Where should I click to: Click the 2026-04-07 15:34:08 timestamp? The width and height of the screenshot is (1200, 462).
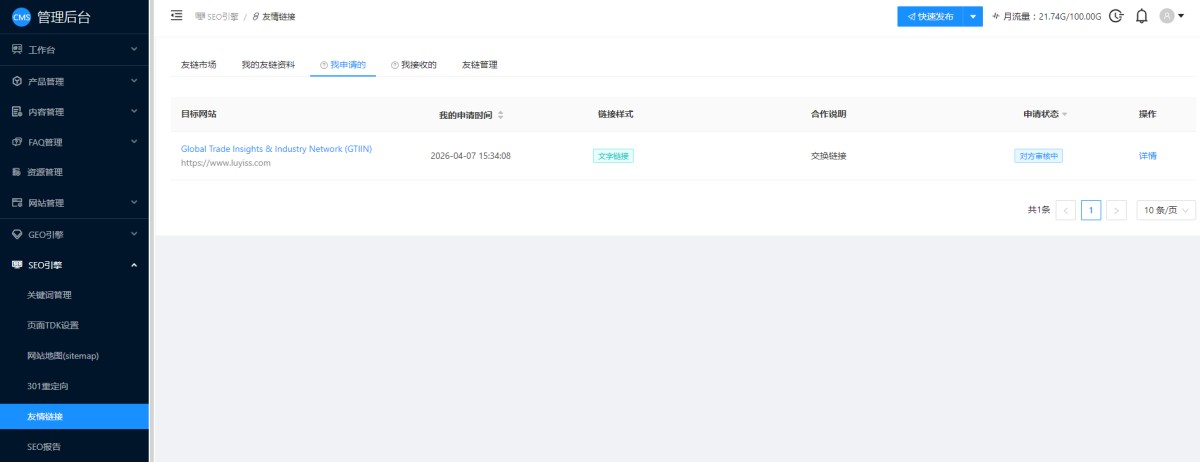(x=471, y=156)
